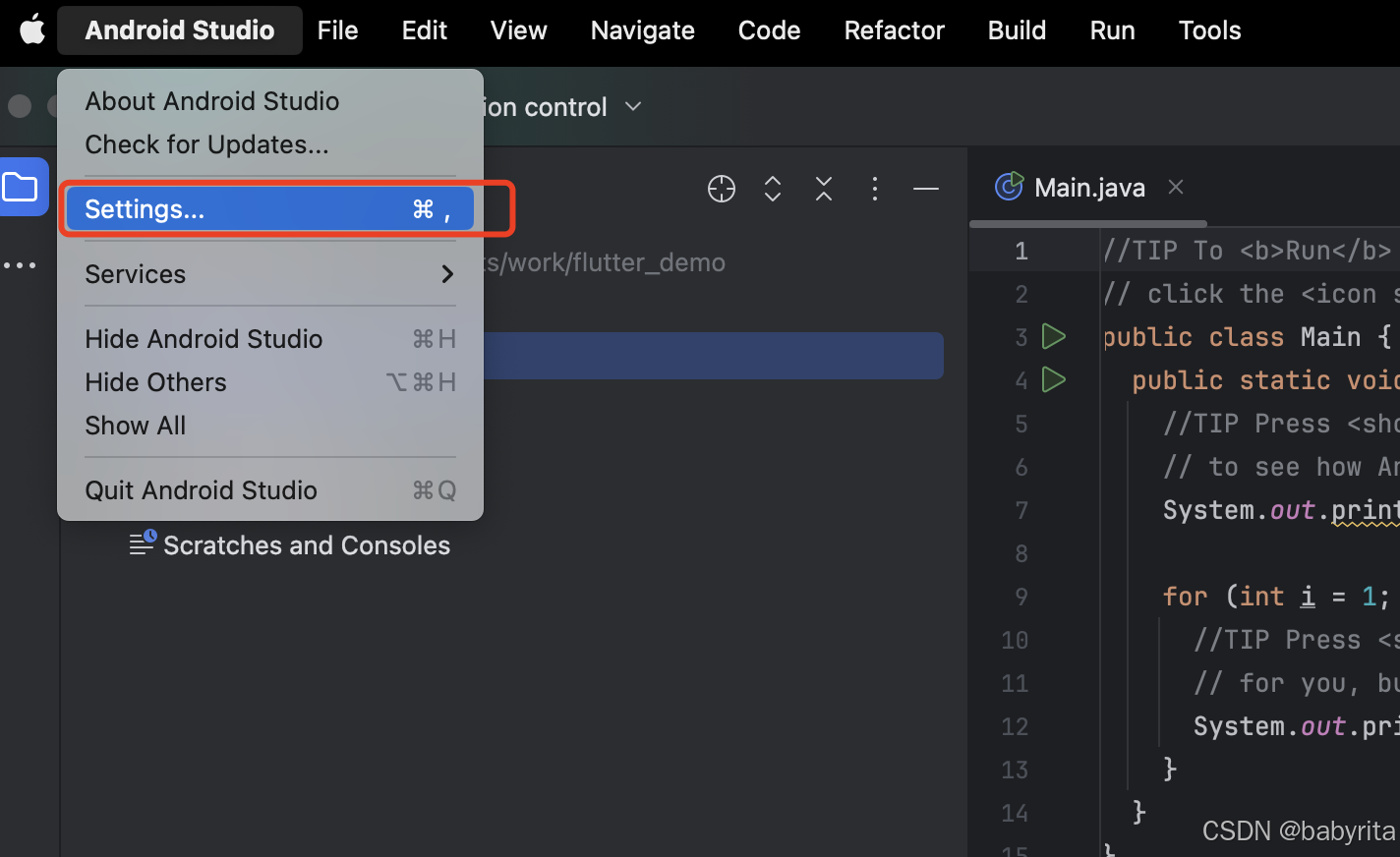Select the highlighted project tree row

713,356
